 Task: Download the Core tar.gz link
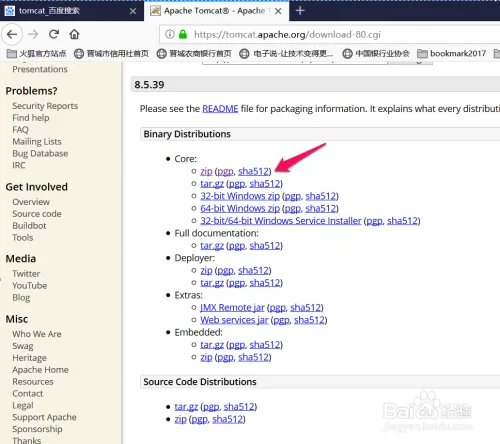[x=212, y=184]
